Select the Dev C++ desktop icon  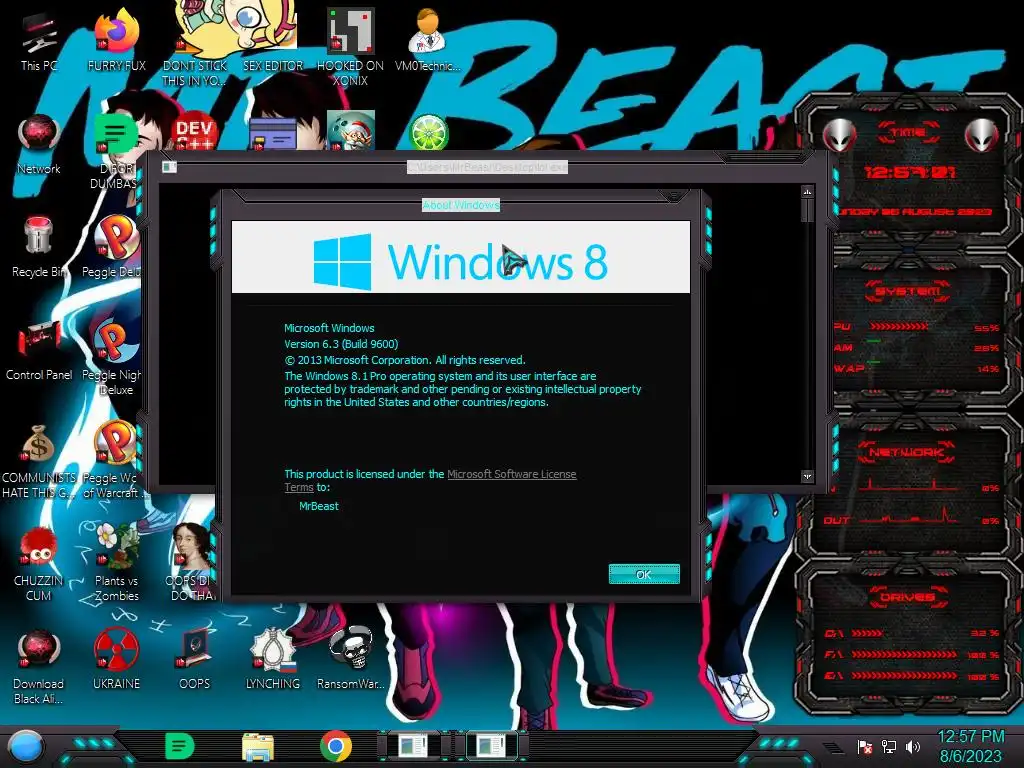194,133
